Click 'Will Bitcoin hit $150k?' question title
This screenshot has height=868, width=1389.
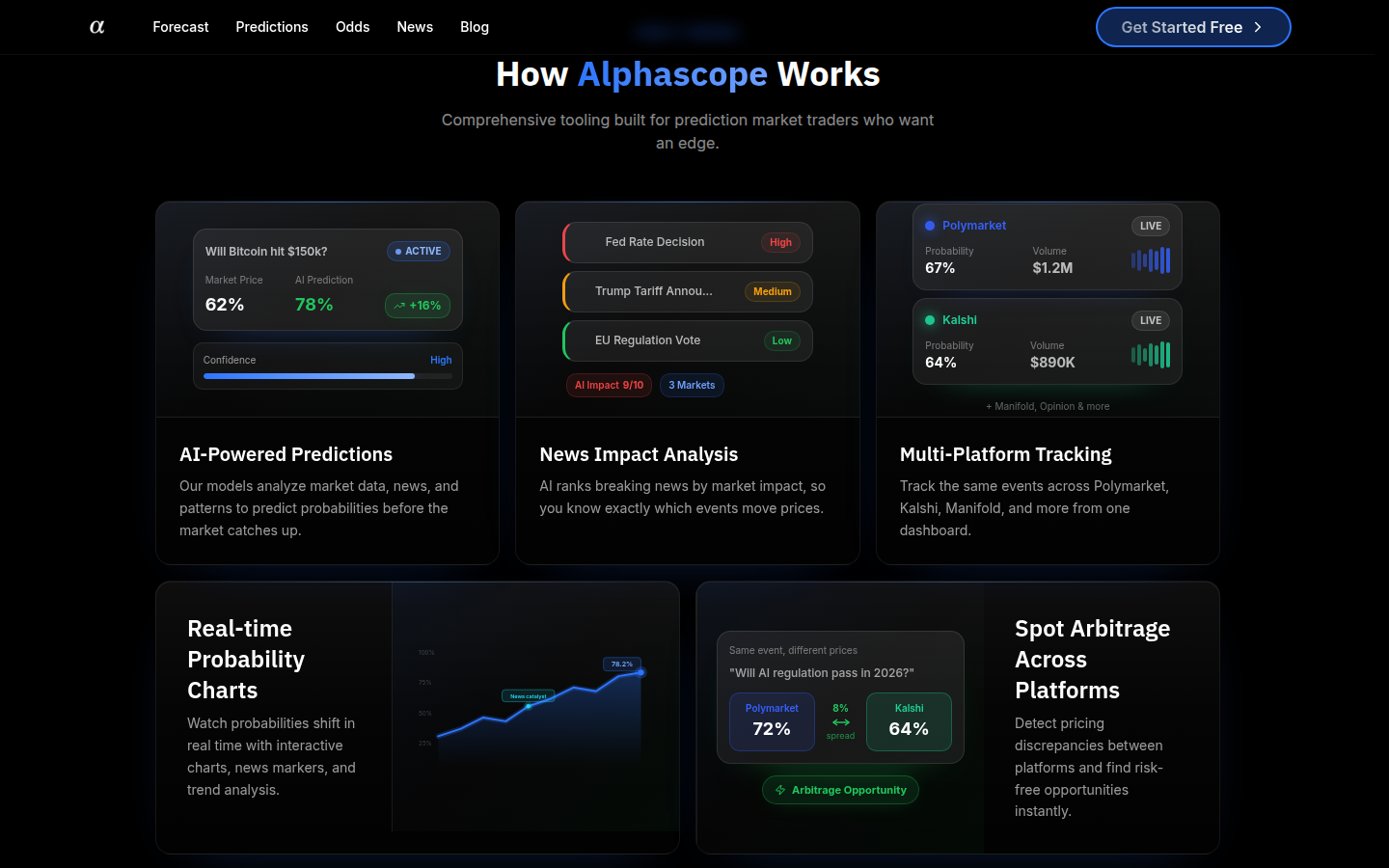266,252
